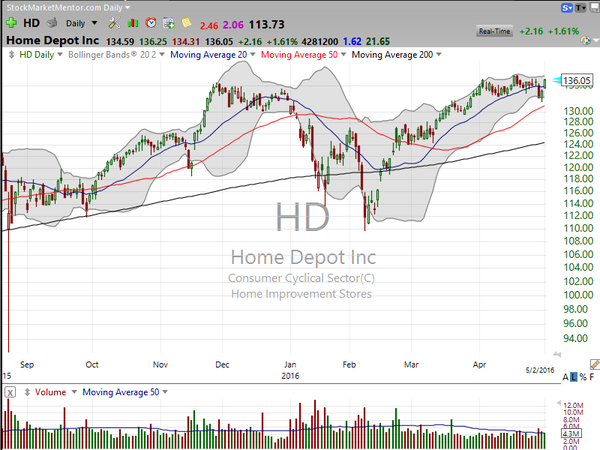Click the green and red bar chart icon
Viewport: 600px width, 450px height.
132,23
